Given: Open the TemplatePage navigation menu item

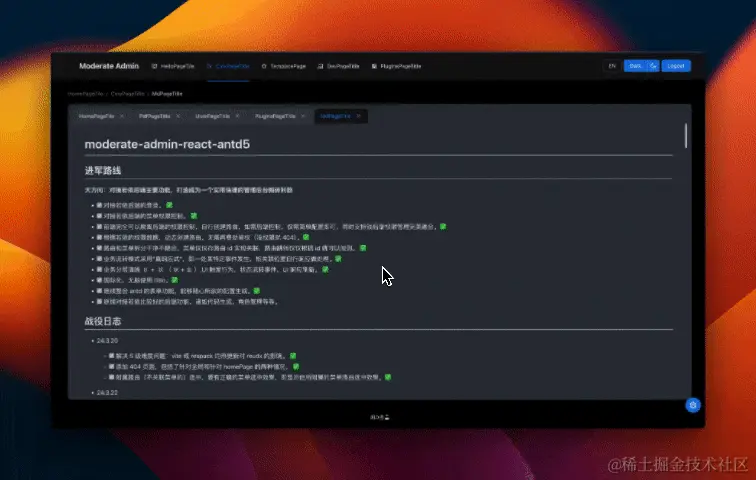Looking at the screenshot, I should (x=284, y=67).
